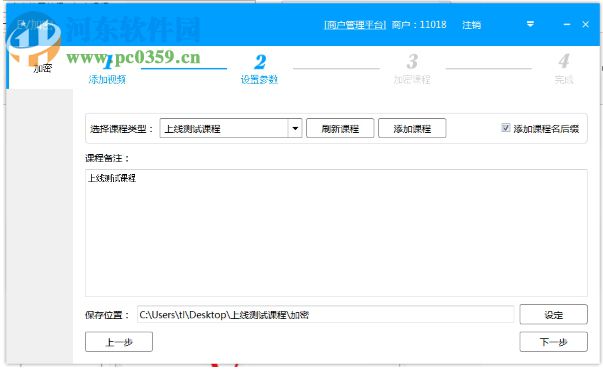Click 注销 to log out
Viewport: 603px width, 375px height.
tap(471, 25)
